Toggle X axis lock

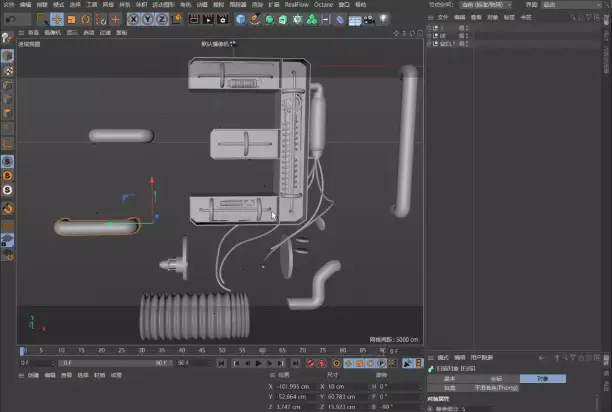(x=133, y=19)
